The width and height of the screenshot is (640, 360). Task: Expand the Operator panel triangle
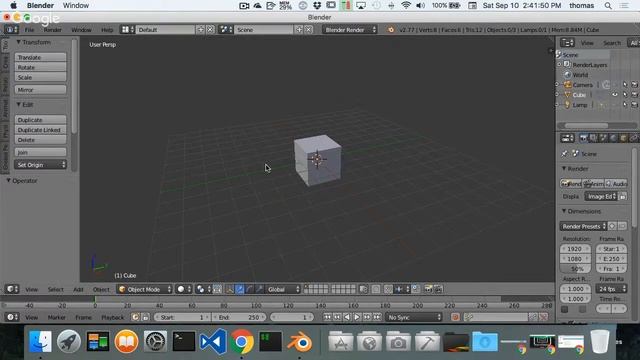(8, 180)
